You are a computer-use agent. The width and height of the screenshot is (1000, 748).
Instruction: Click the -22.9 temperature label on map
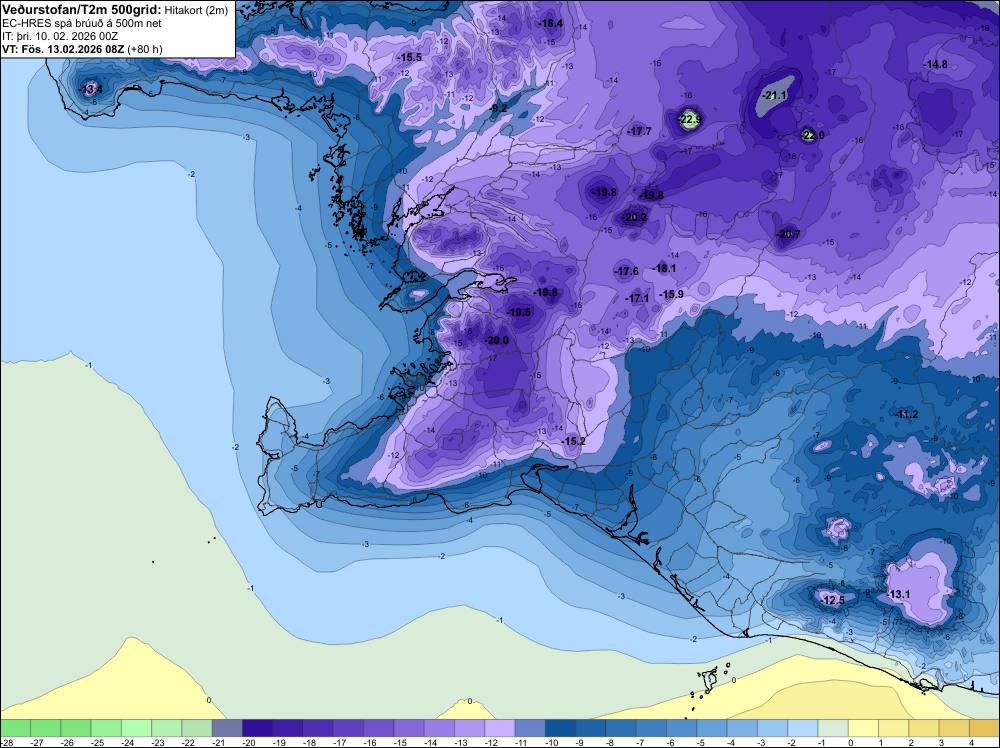coord(690,119)
